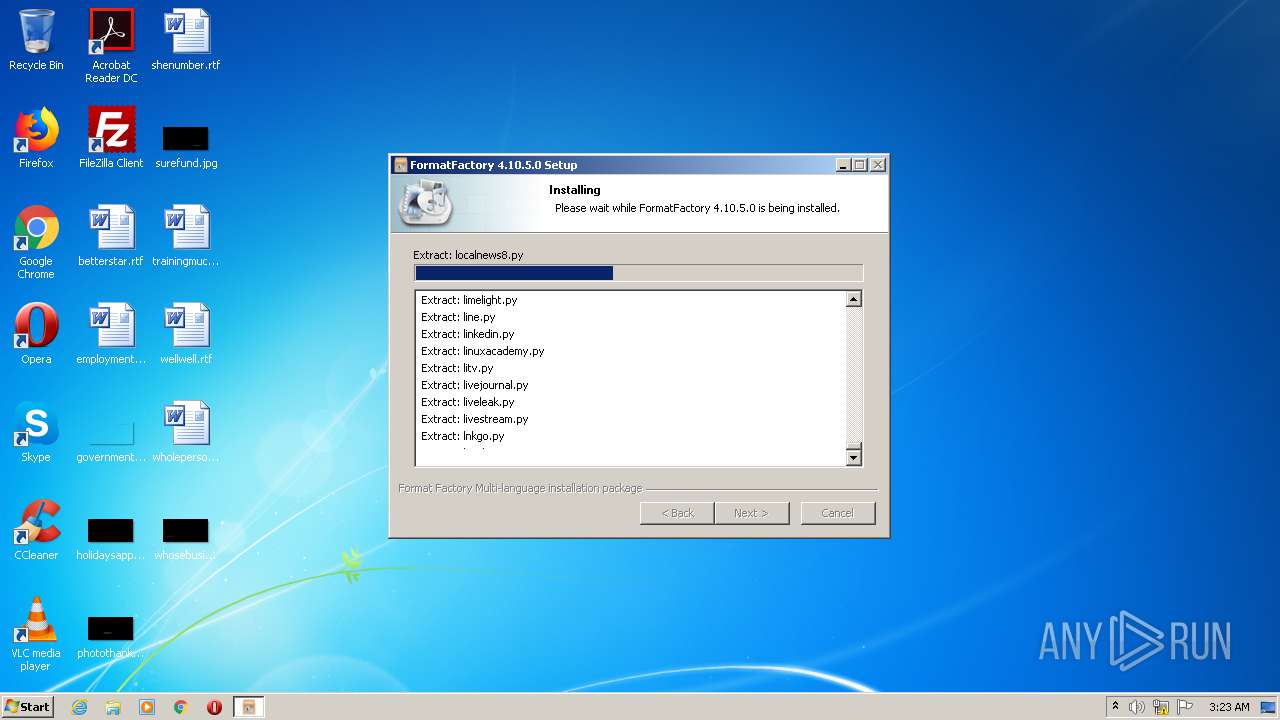
Task: Select photothank... file icon
Action: pyautogui.click(x=111, y=636)
